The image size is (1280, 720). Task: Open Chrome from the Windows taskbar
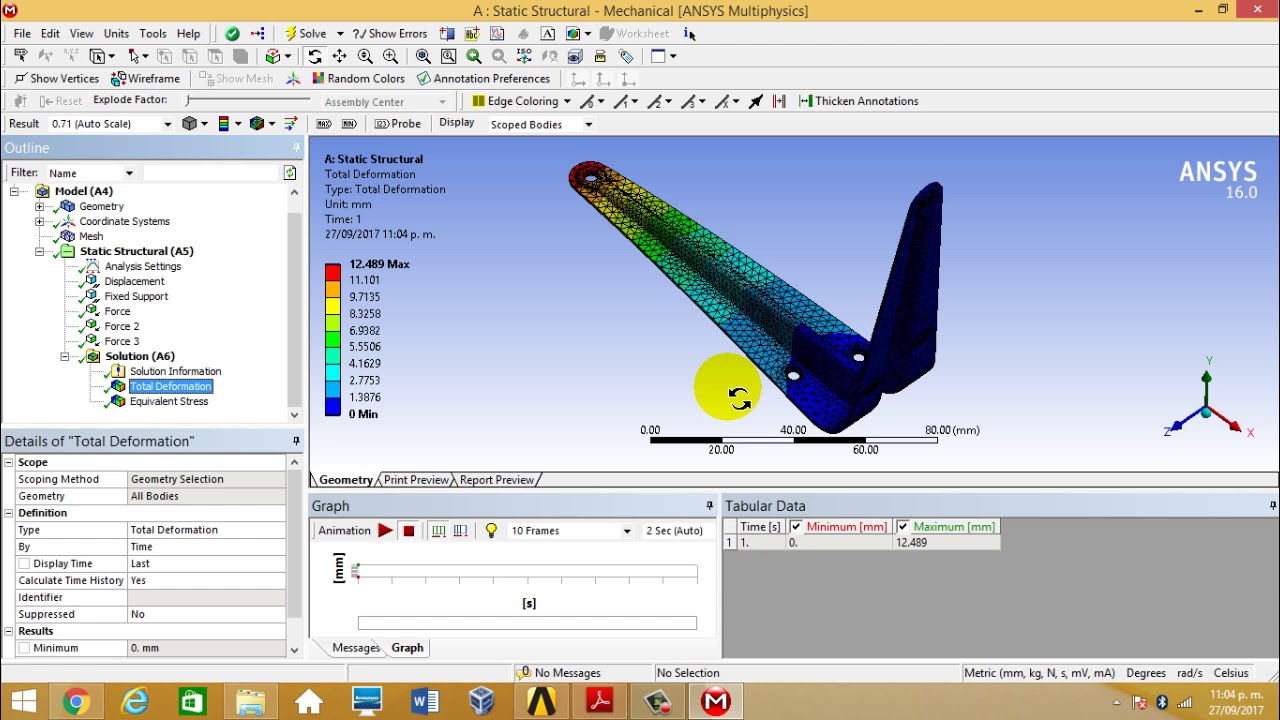point(76,702)
